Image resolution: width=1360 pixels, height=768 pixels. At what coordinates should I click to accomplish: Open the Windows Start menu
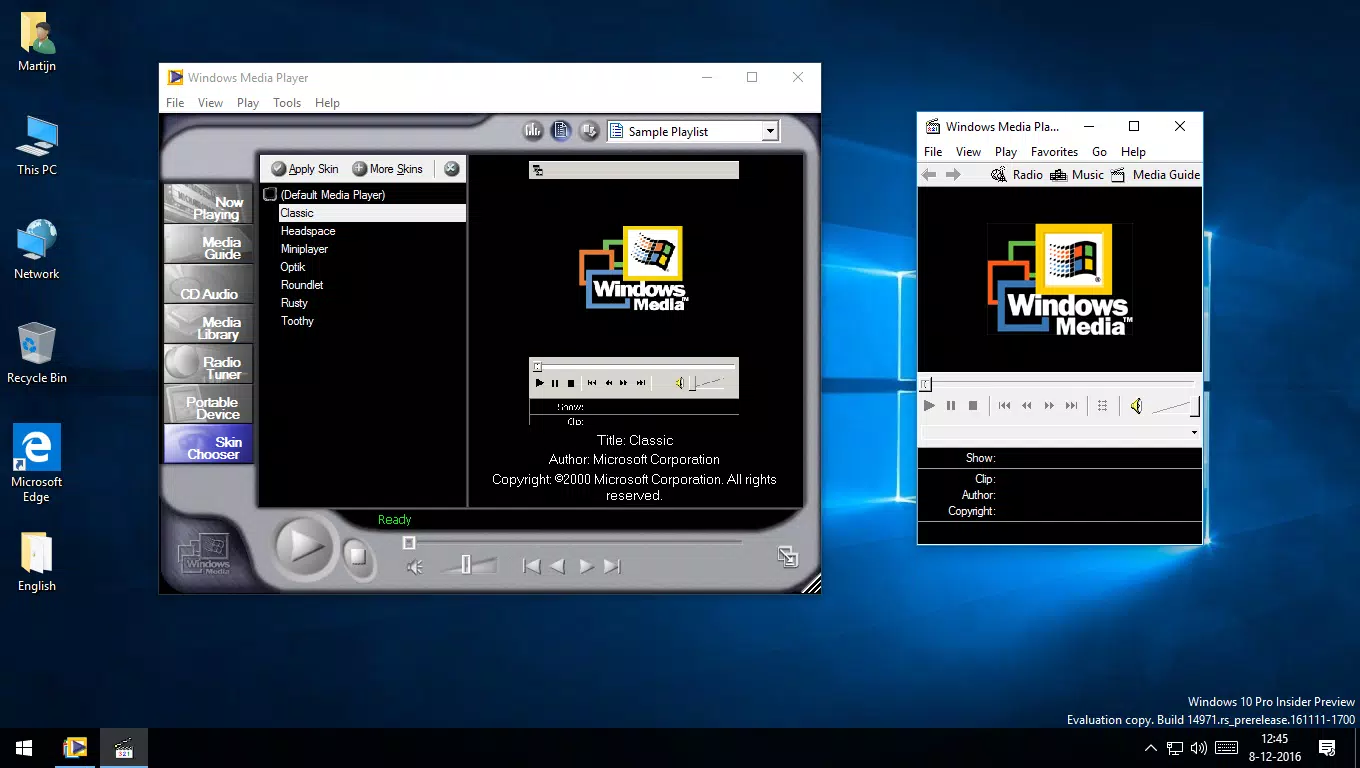(x=24, y=748)
